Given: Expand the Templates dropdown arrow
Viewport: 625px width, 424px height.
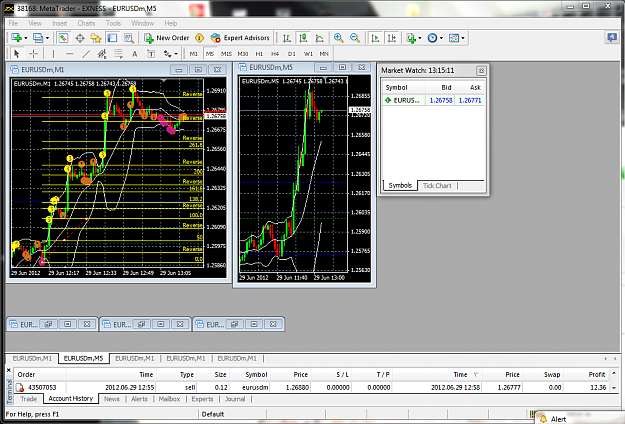Looking at the screenshot, I should point(463,38).
